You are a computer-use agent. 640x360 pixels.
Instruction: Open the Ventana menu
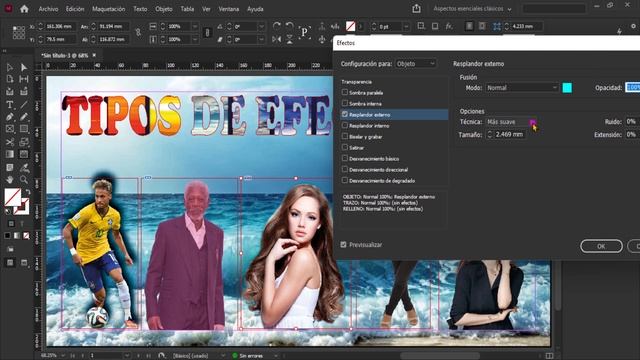[229, 9]
